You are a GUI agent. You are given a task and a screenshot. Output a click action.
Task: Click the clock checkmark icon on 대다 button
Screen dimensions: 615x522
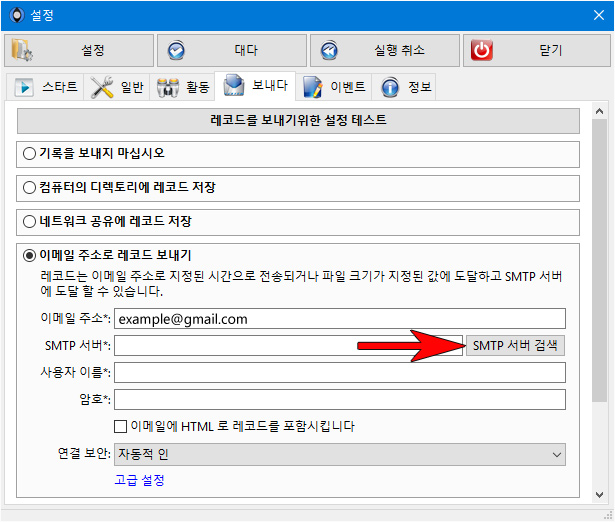176,51
